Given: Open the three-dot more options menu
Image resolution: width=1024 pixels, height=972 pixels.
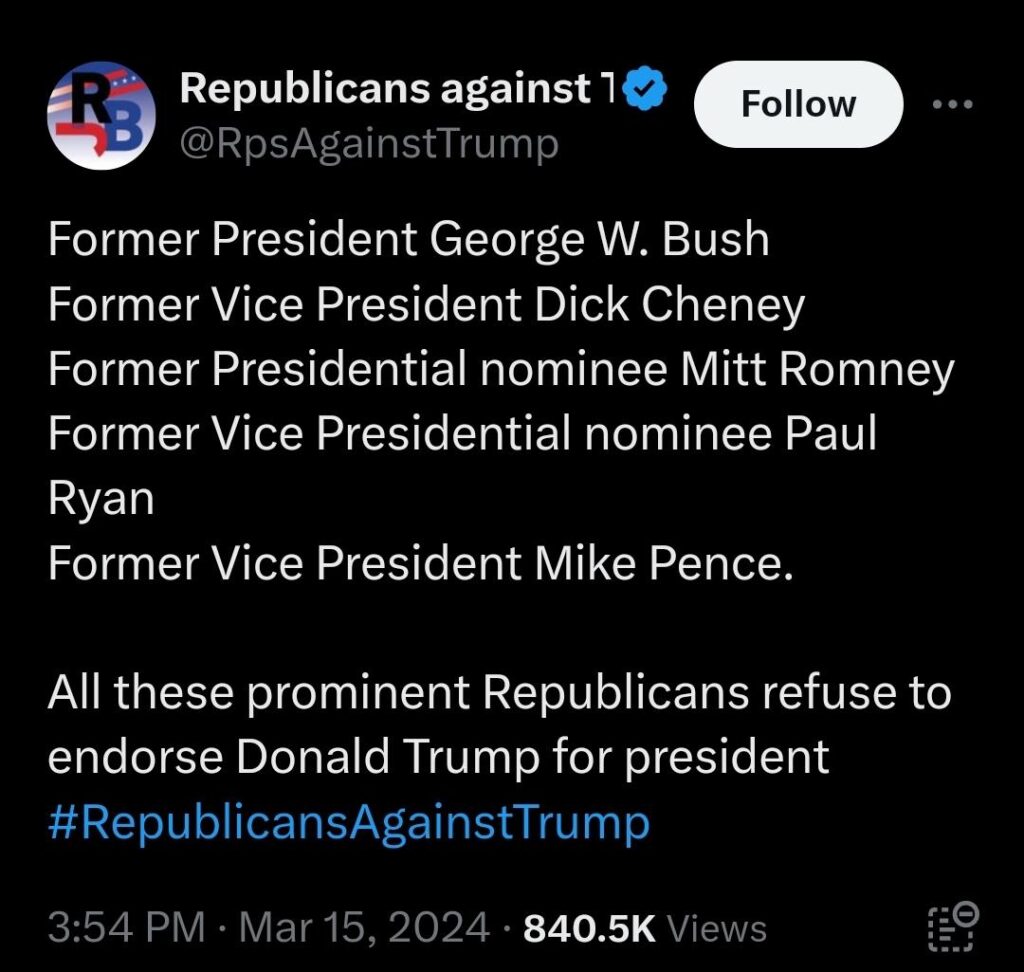Looking at the screenshot, I should [953, 104].
